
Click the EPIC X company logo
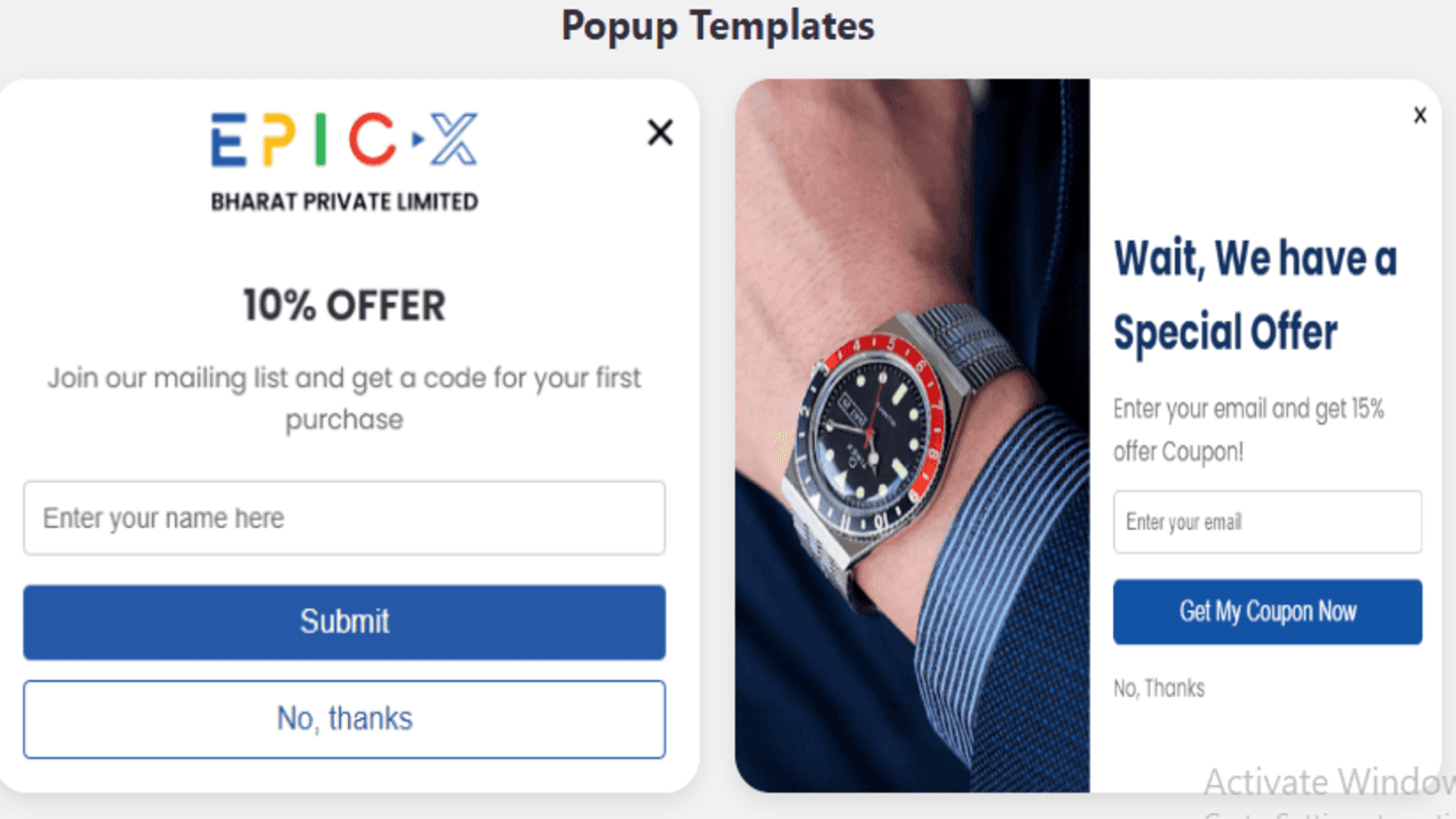[343, 159]
